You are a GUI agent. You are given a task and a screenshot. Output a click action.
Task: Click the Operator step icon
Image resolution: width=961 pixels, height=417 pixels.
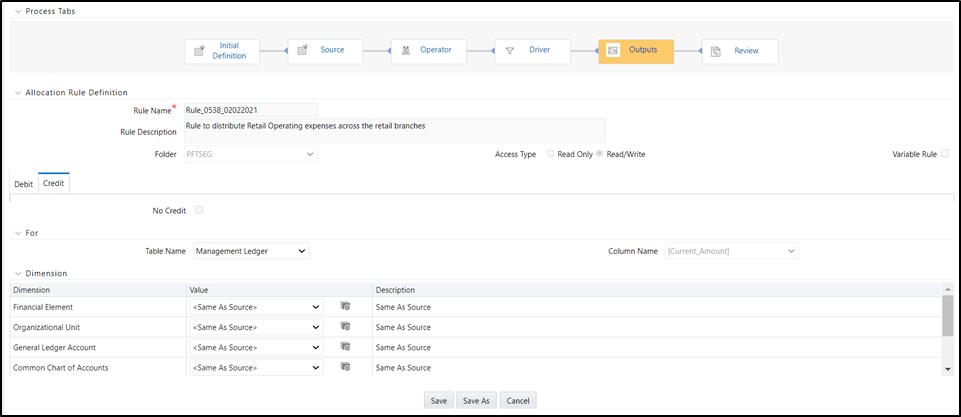(405, 51)
